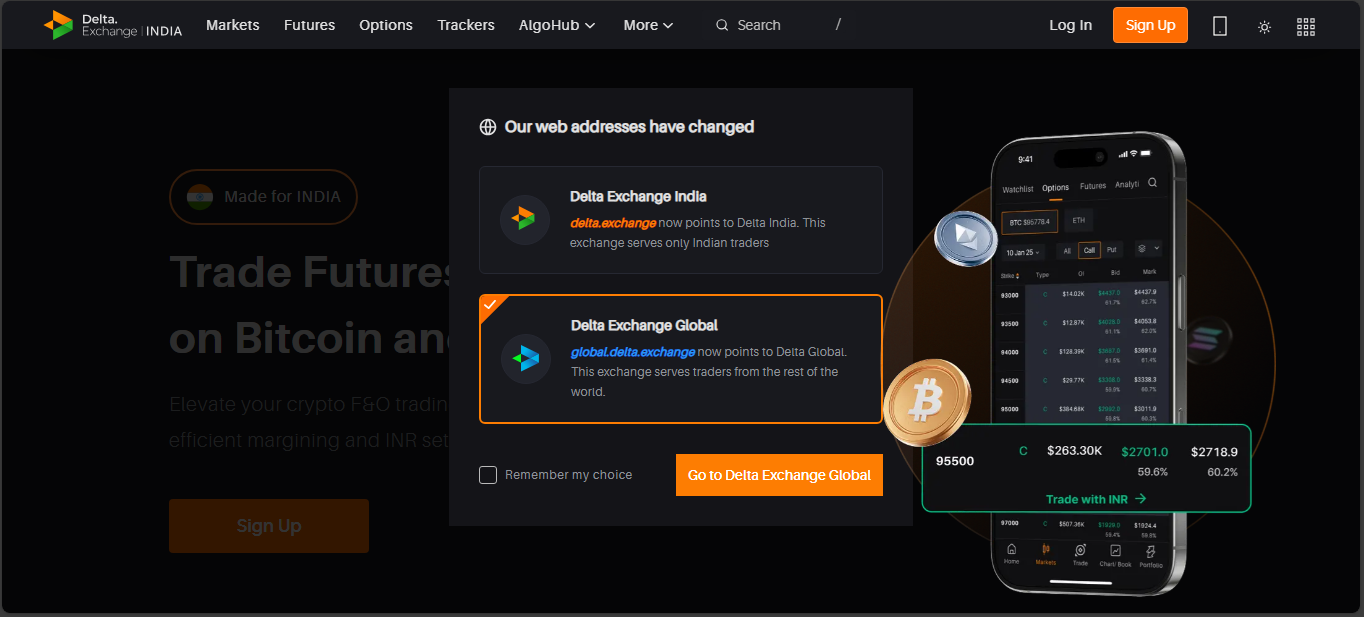The height and width of the screenshot is (617, 1364).
Task: Click the Delta Exchange India logo
Action: click(113, 25)
